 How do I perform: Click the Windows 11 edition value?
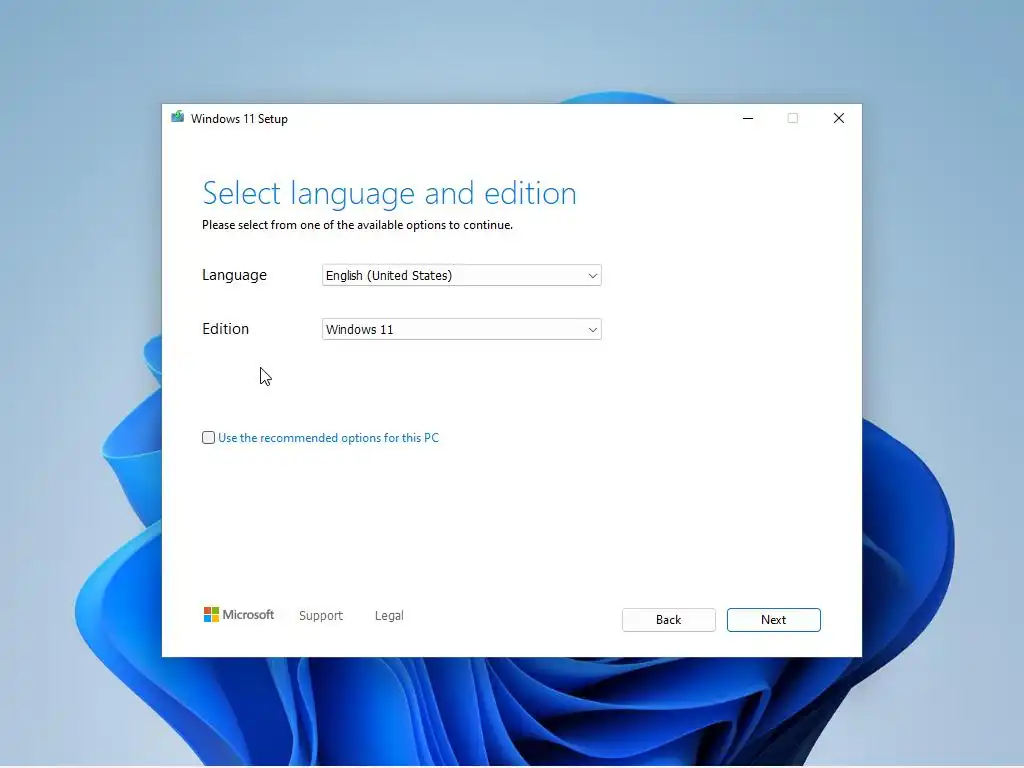coord(360,330)
